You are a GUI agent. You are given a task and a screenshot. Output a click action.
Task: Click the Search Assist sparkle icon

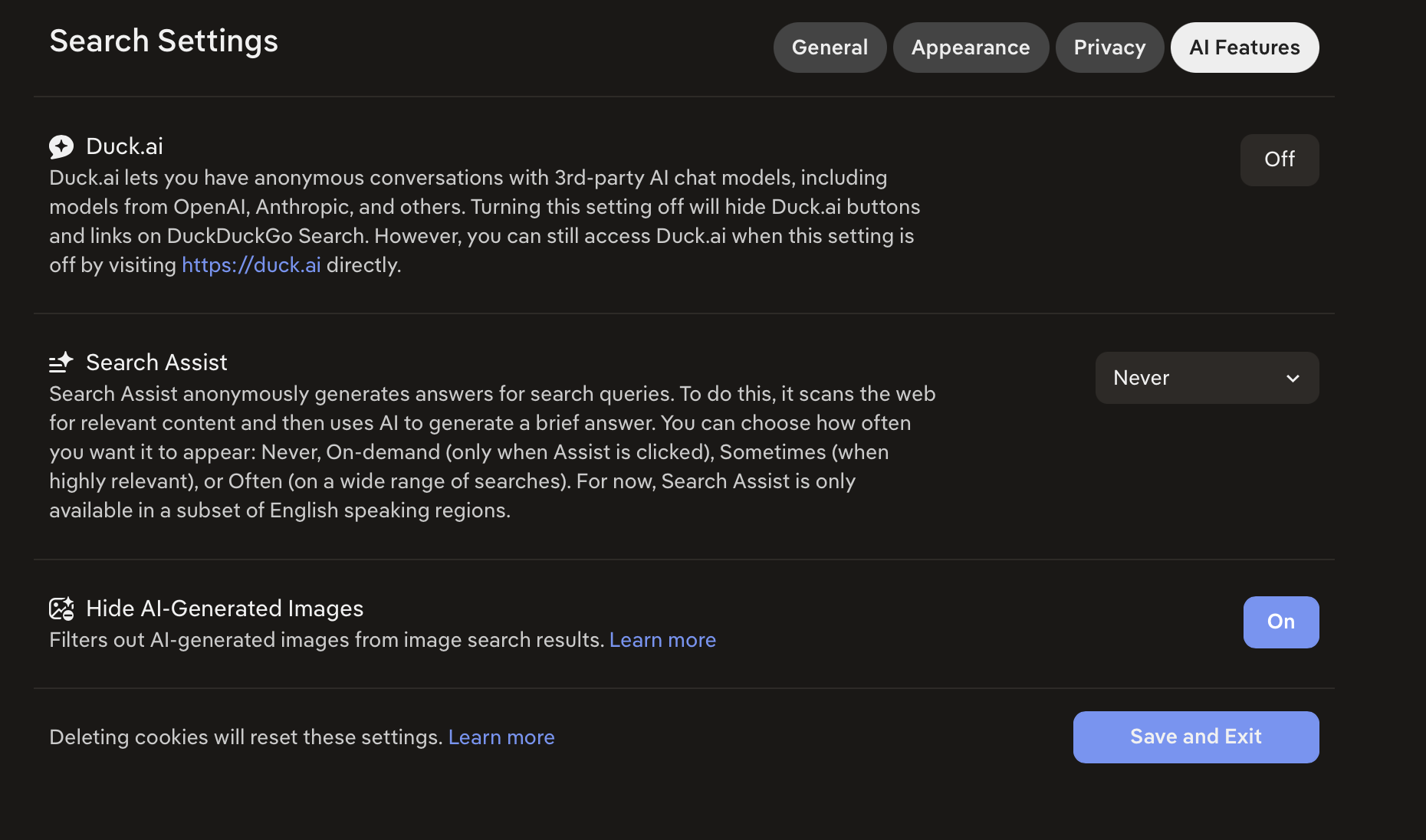point(61,362)
